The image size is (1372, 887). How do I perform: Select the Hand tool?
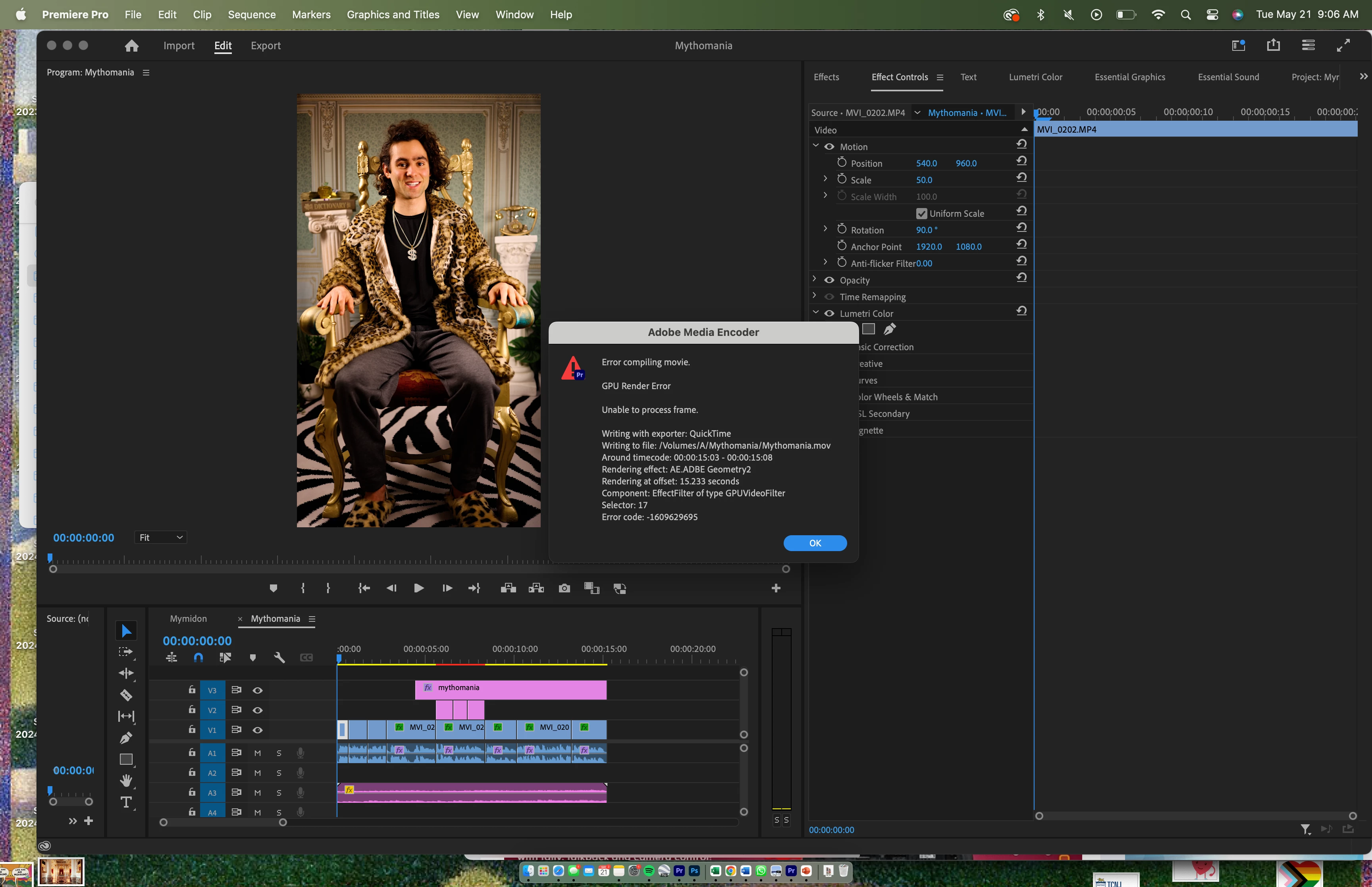[x=126, y=781]
